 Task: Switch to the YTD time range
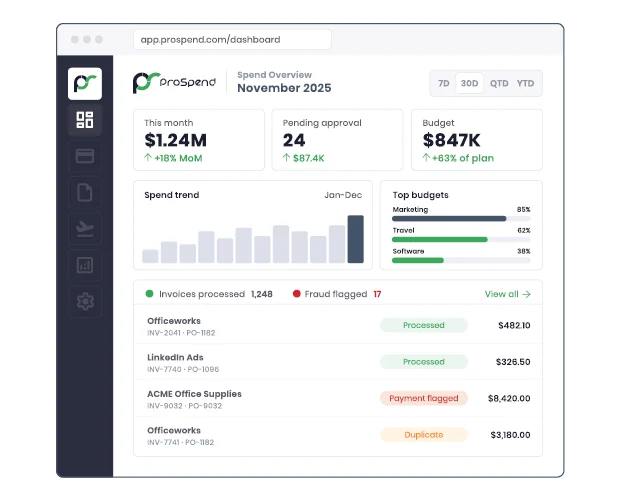point(525,83)
